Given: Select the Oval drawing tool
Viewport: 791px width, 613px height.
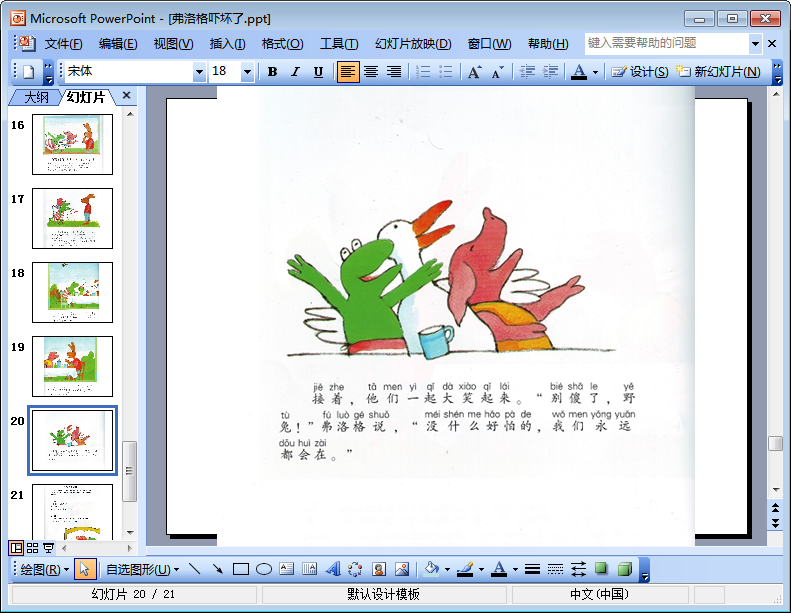Looking at the screenshot, I should coord(264,570).
